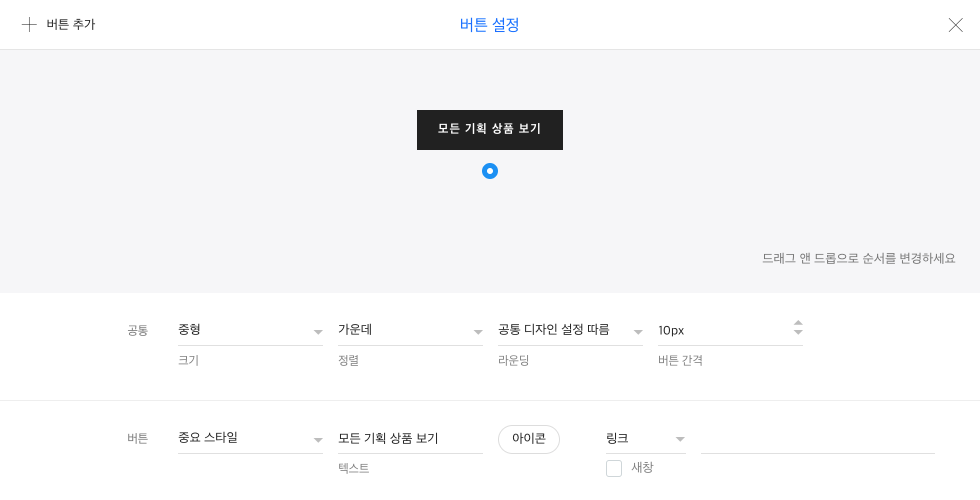Close the 버튼 설정 dialog
Image resolution: width=980 pixels, height=500 pixels.
(956, 25)
